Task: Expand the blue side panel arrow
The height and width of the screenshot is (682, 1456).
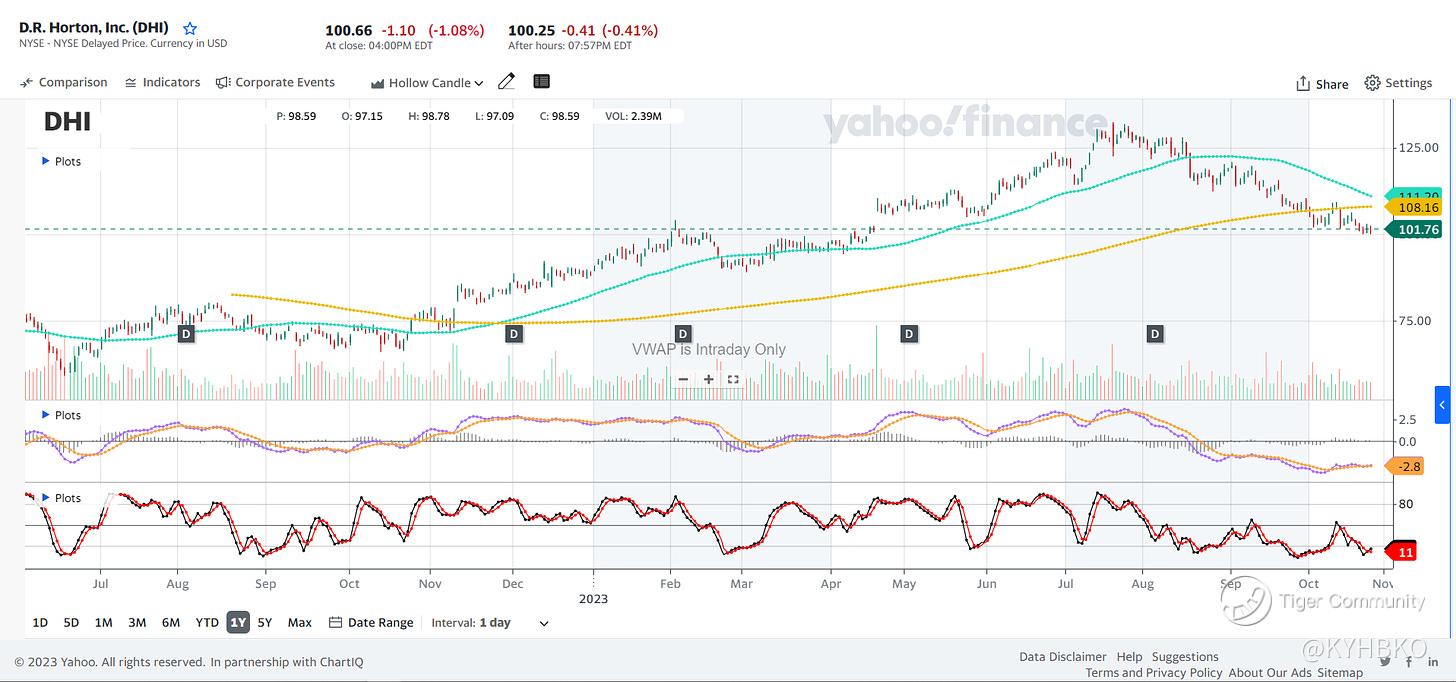Action: 1442,405
